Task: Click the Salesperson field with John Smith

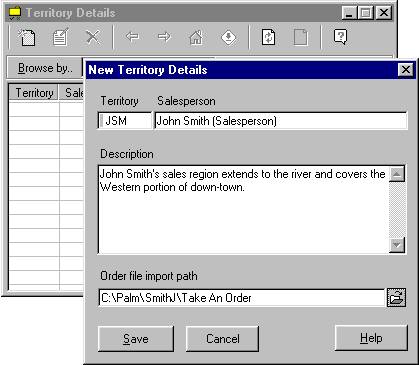Action: point(281,121)
